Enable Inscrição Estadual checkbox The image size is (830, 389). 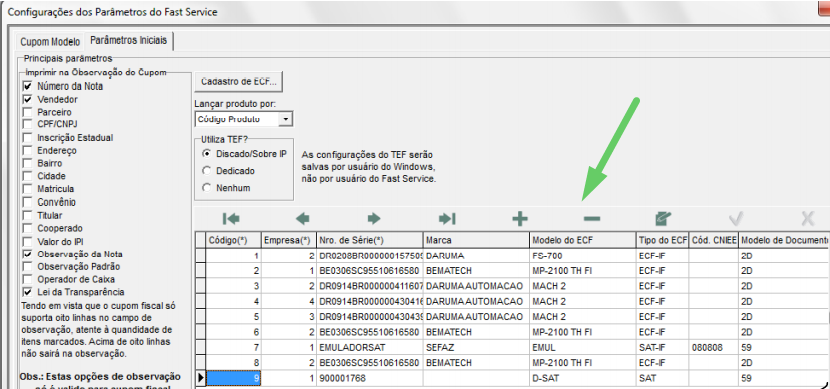pos(28,138)
